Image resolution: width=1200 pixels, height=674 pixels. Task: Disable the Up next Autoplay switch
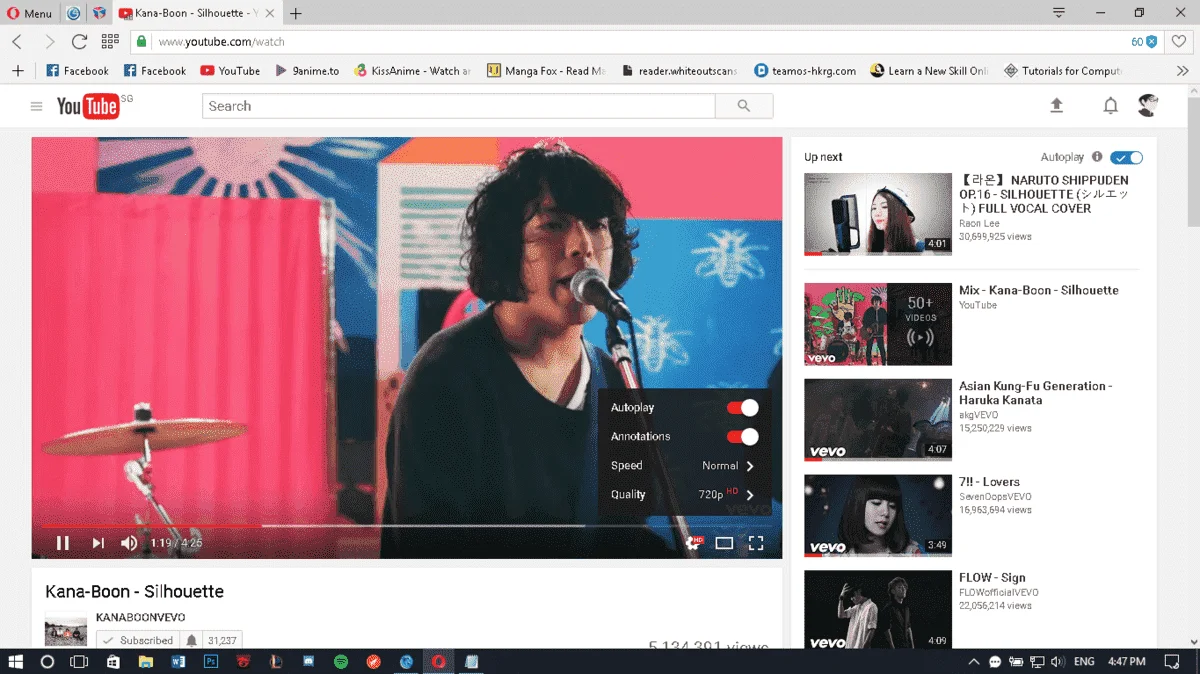[1126, 157]
